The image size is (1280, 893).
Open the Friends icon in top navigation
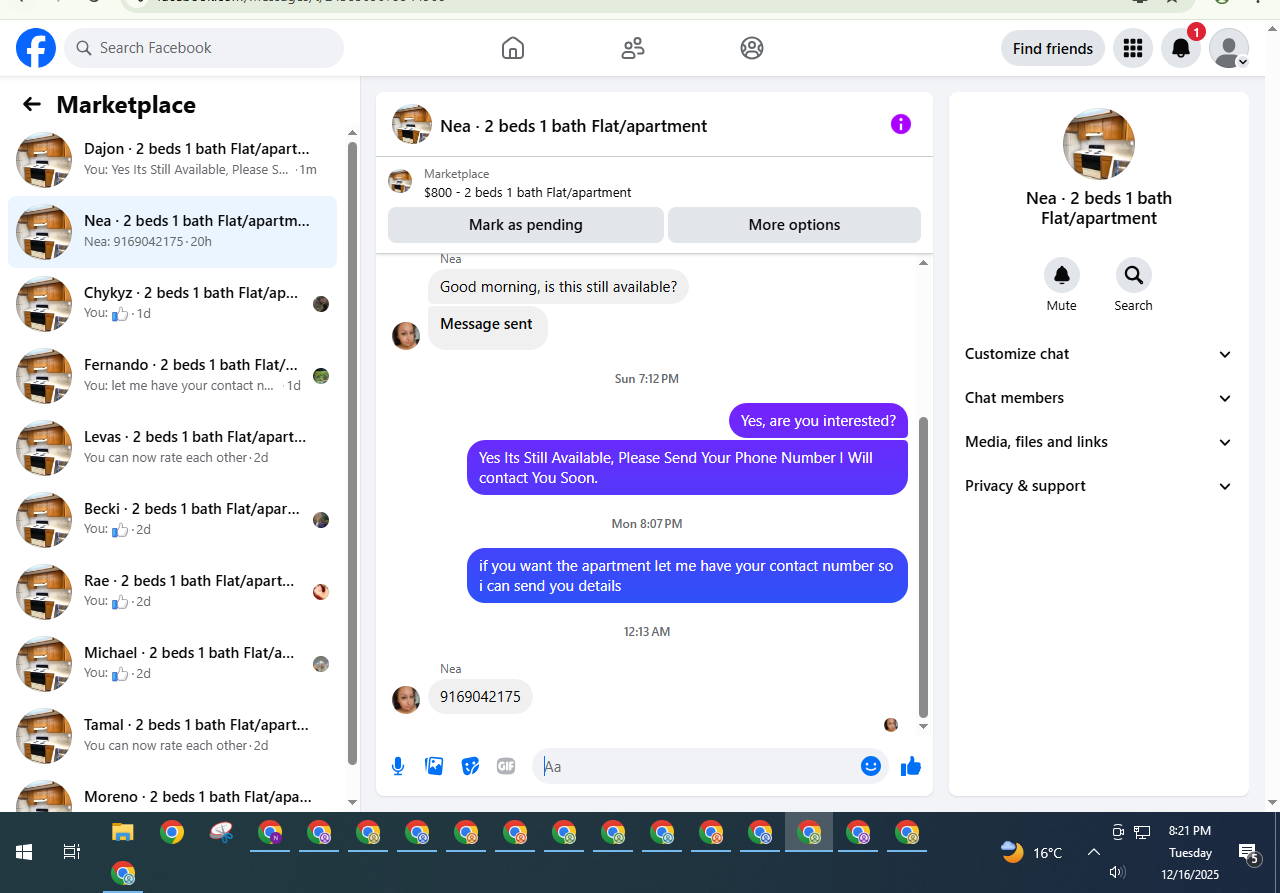point(632,48)
